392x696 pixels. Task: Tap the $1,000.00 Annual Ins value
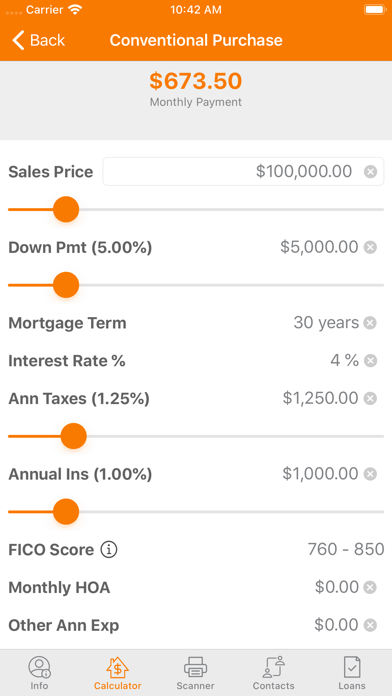coord(320,474)
